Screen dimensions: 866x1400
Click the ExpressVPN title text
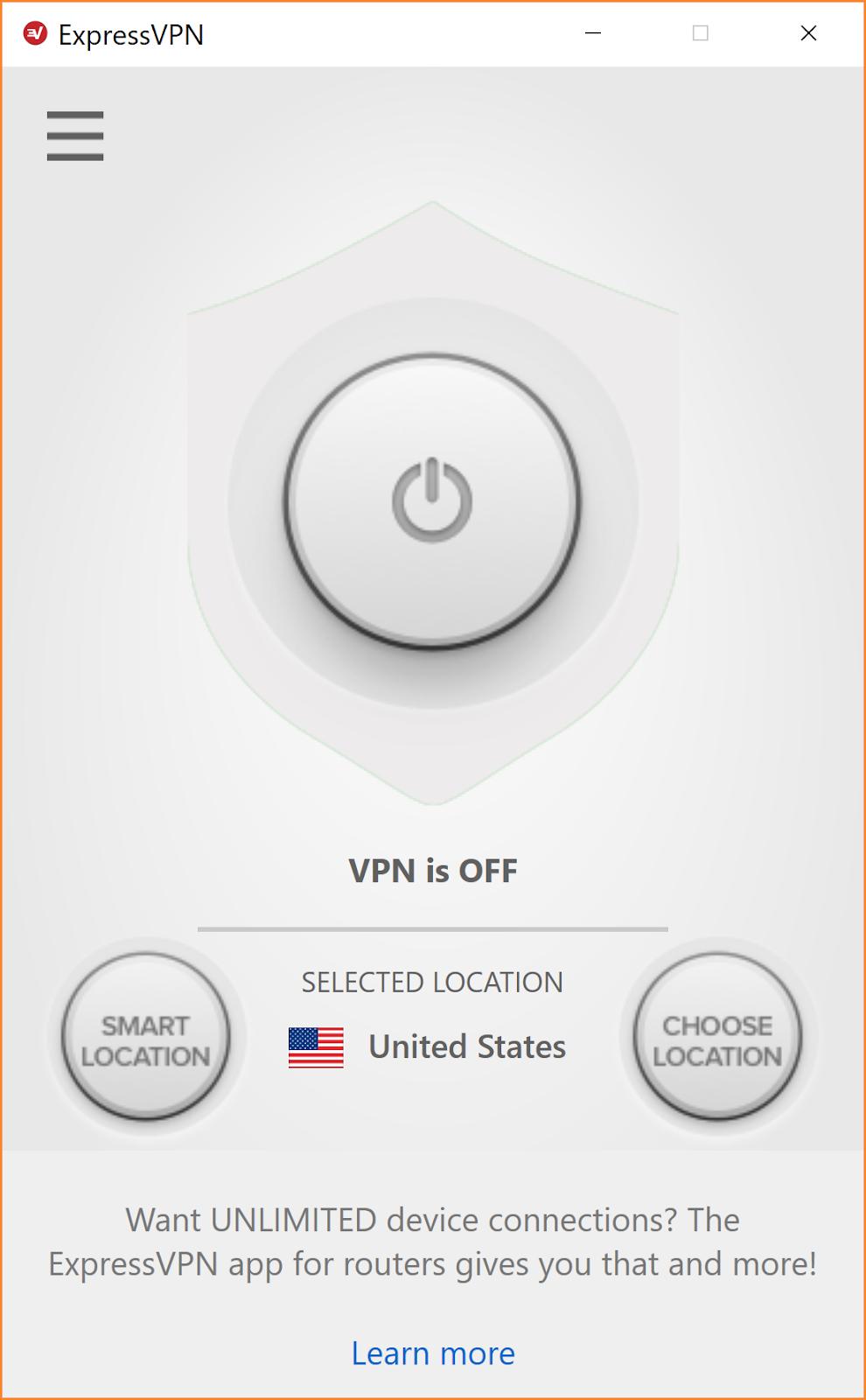[x=131, y=35]
